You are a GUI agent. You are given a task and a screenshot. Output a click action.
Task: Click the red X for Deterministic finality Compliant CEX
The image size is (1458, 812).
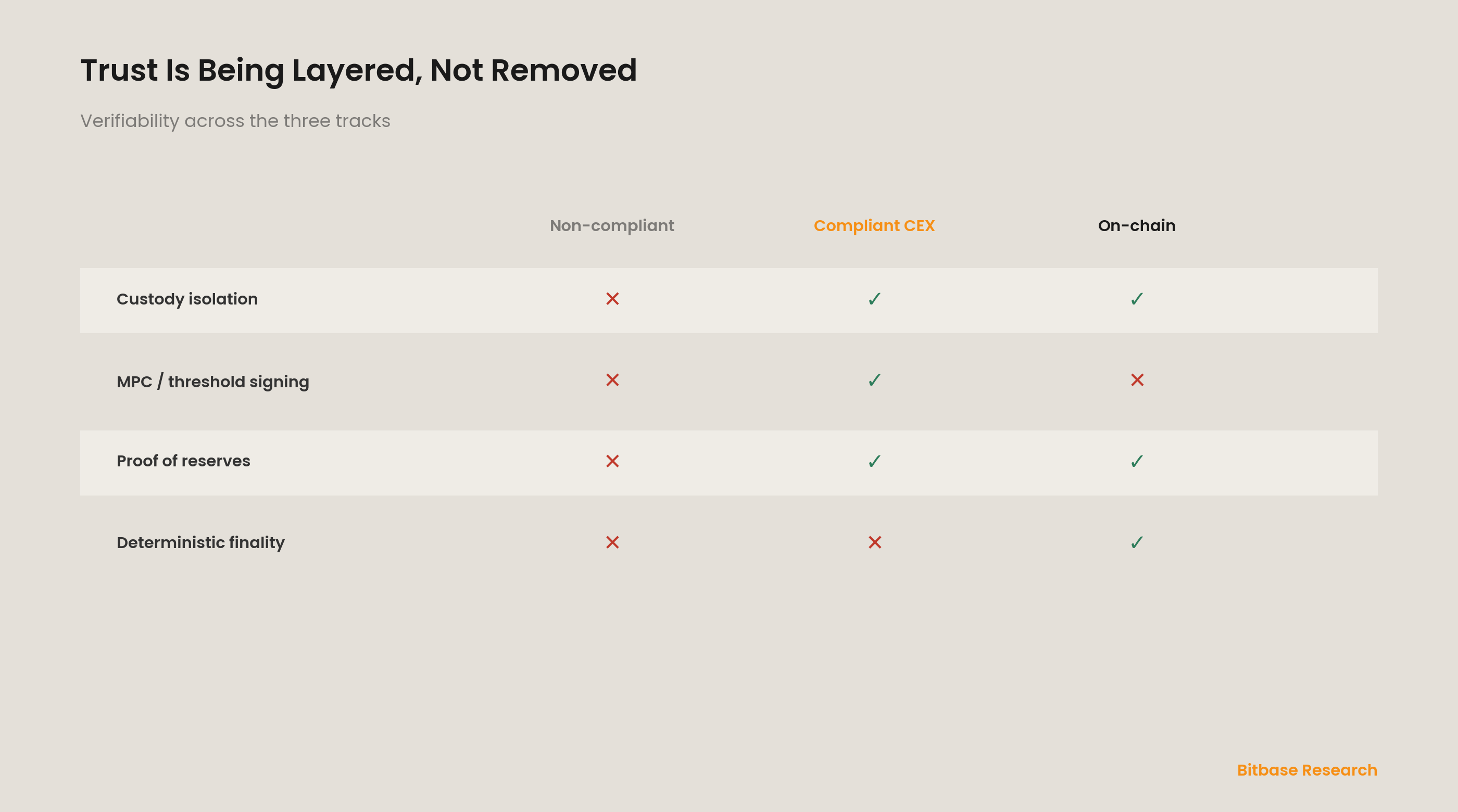click(x=874, y=542)
